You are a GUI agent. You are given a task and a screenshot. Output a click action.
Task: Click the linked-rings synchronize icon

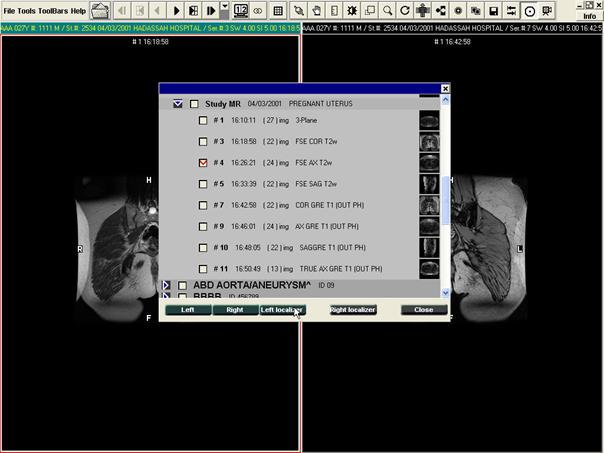[x=258, y=11]
